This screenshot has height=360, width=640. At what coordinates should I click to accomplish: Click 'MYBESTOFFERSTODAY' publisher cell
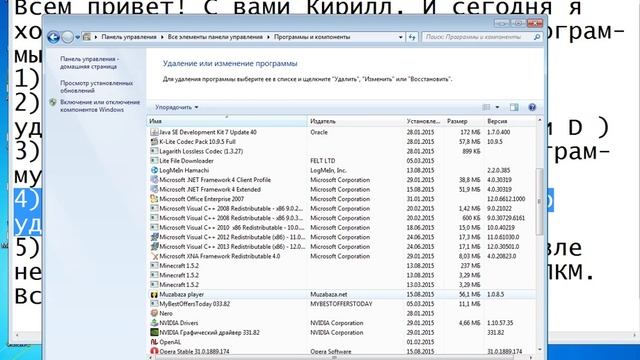click(x=341, y=304)
